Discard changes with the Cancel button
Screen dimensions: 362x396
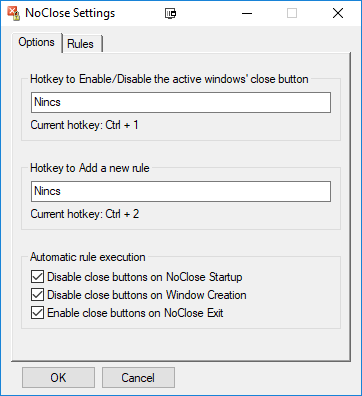pos(138,378)
